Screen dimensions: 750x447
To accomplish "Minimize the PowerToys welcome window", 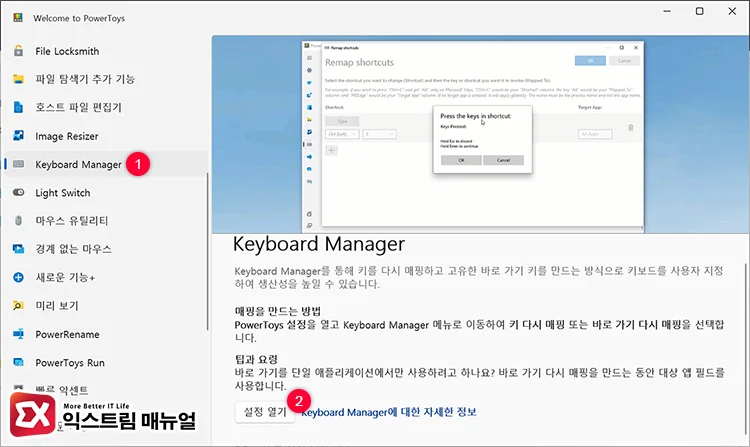I will tap(667, 11).
